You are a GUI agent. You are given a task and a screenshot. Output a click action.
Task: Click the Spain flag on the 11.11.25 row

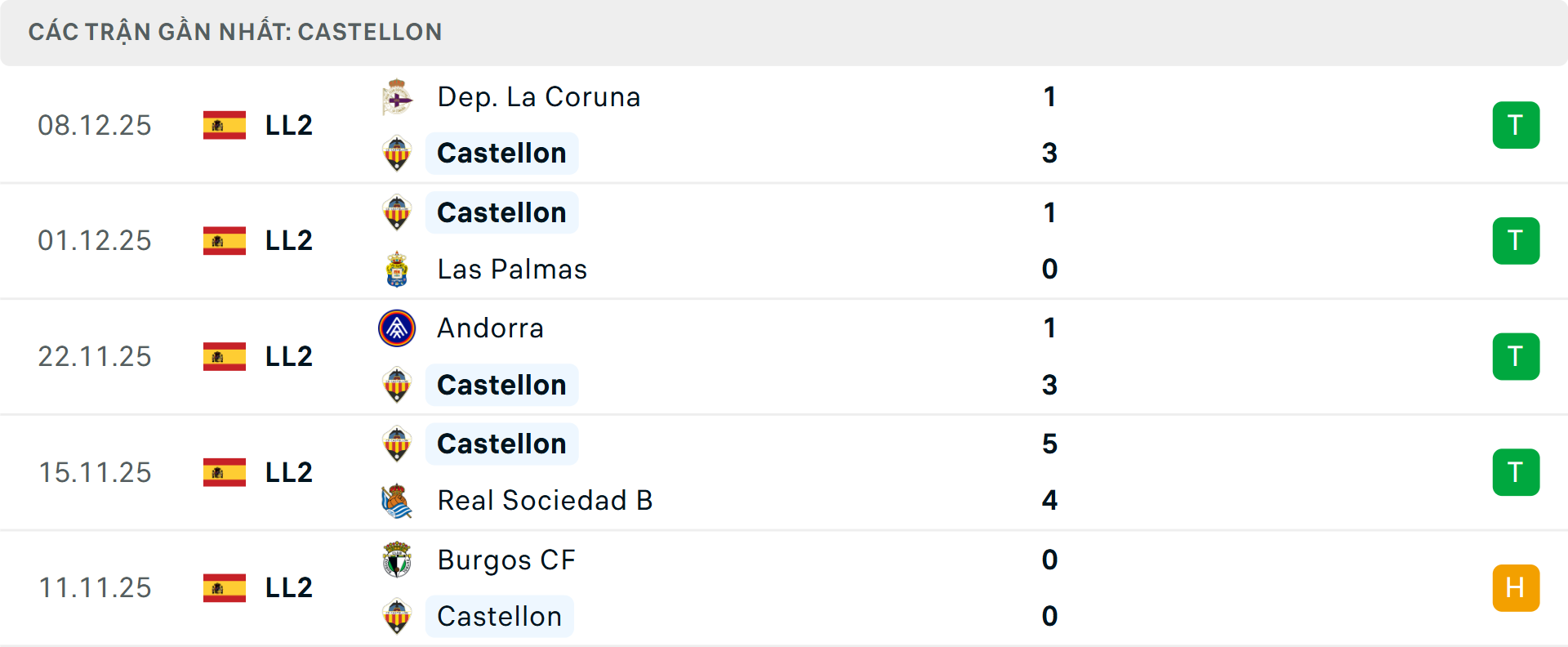(x=223, y=587)
